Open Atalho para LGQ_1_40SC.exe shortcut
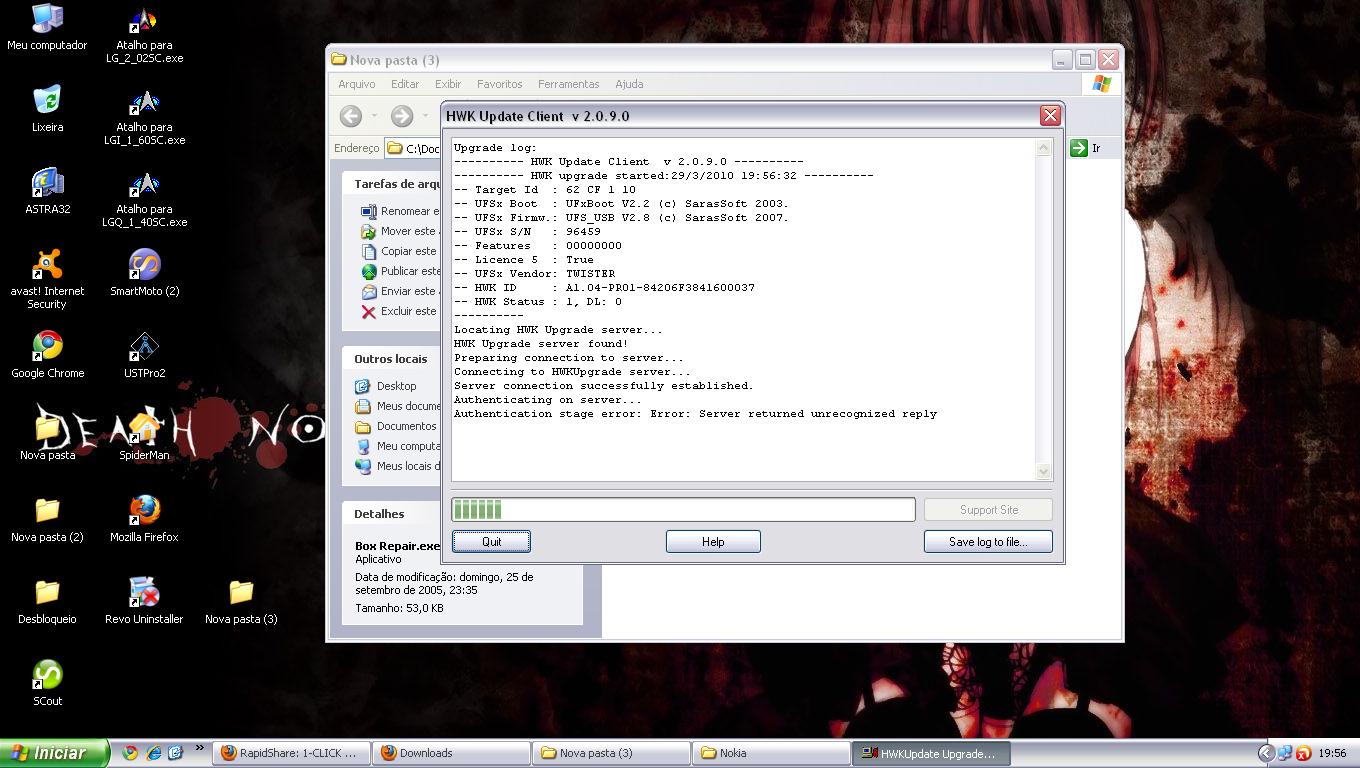This screenshot has width=1360, height=768. (x=145, y=198)
